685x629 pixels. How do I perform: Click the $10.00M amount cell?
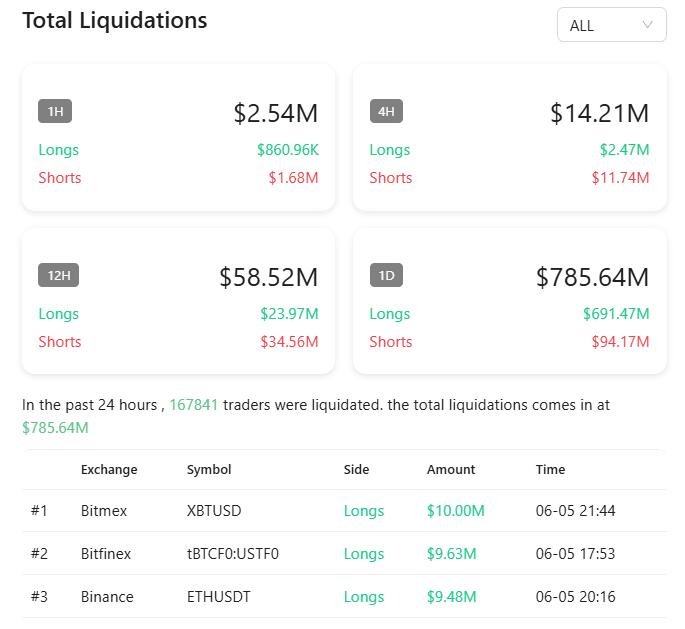456,511
